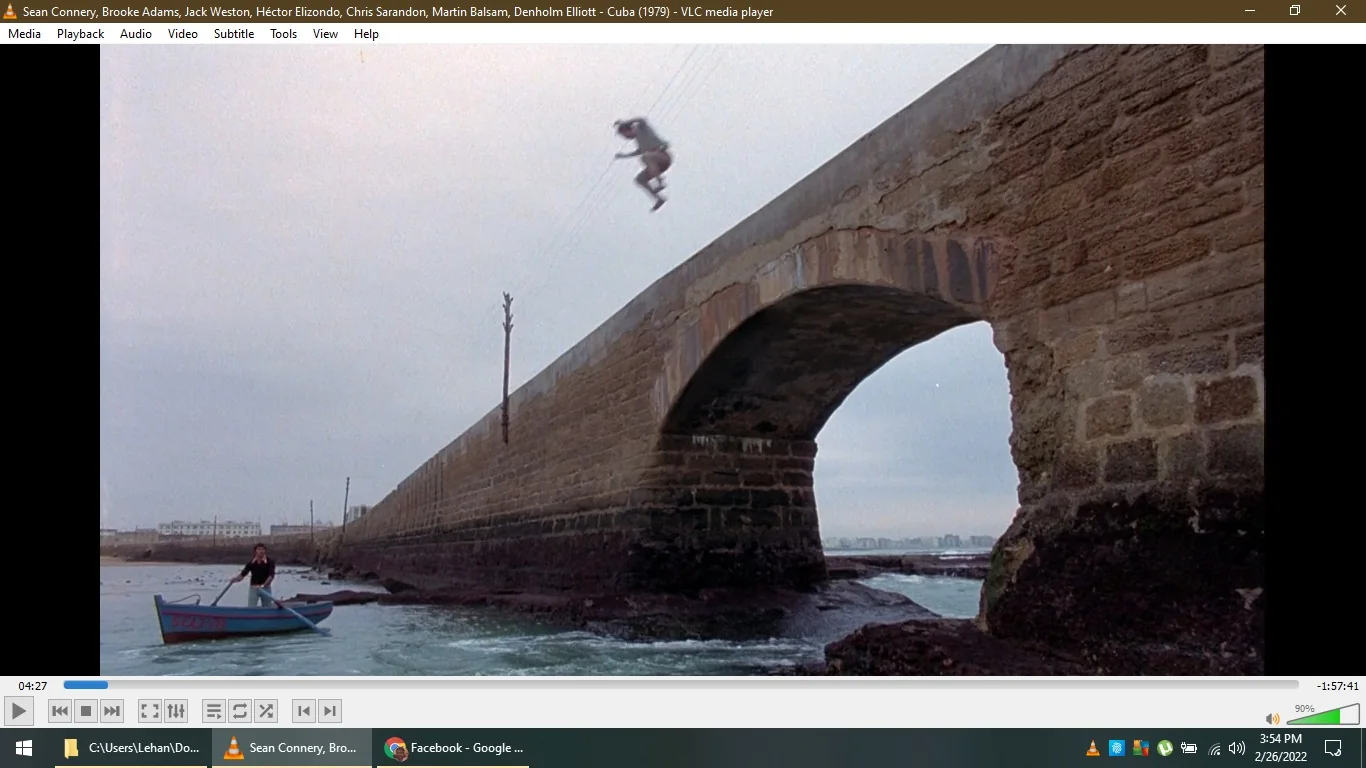This screenshot has width=1366, height=768.
Task: Open the Tools menu
Action: pos(284,34)
